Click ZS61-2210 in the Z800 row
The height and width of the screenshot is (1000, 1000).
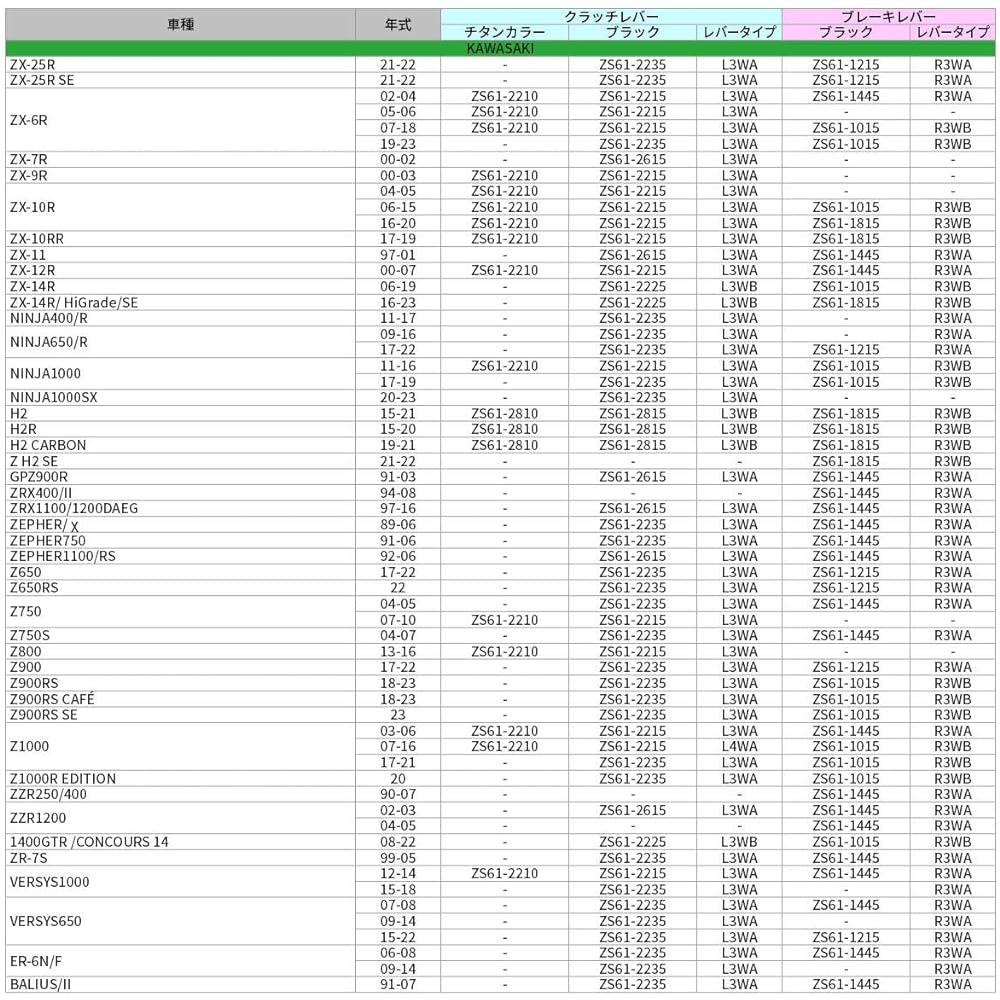[x=504, y=651]
